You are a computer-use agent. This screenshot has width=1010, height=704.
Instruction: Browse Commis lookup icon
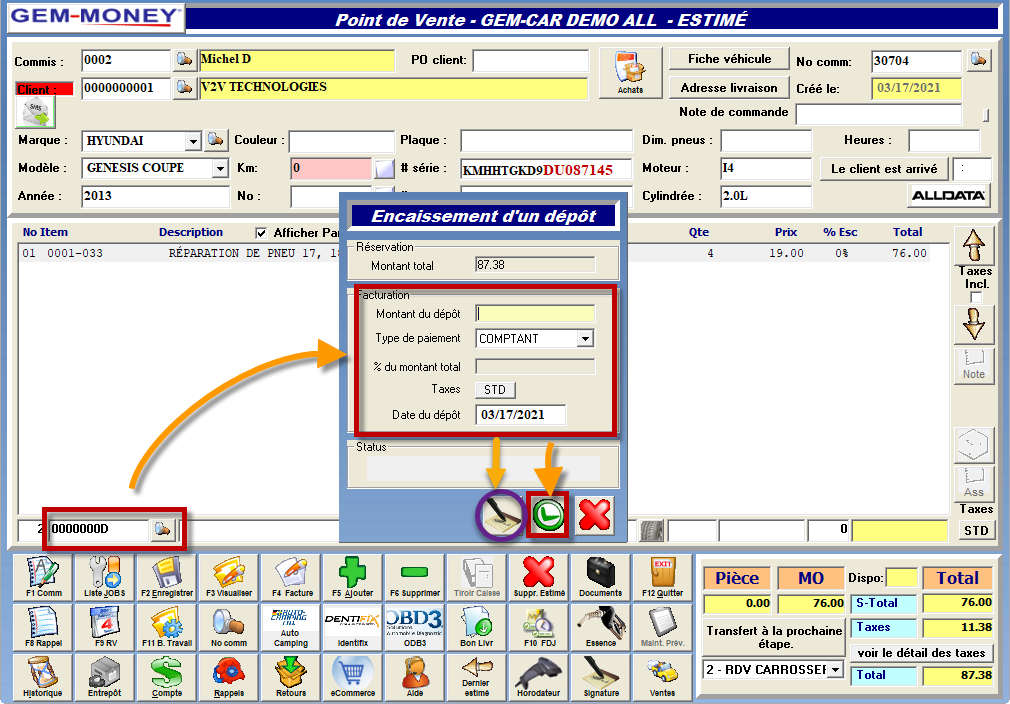point(184,60)
